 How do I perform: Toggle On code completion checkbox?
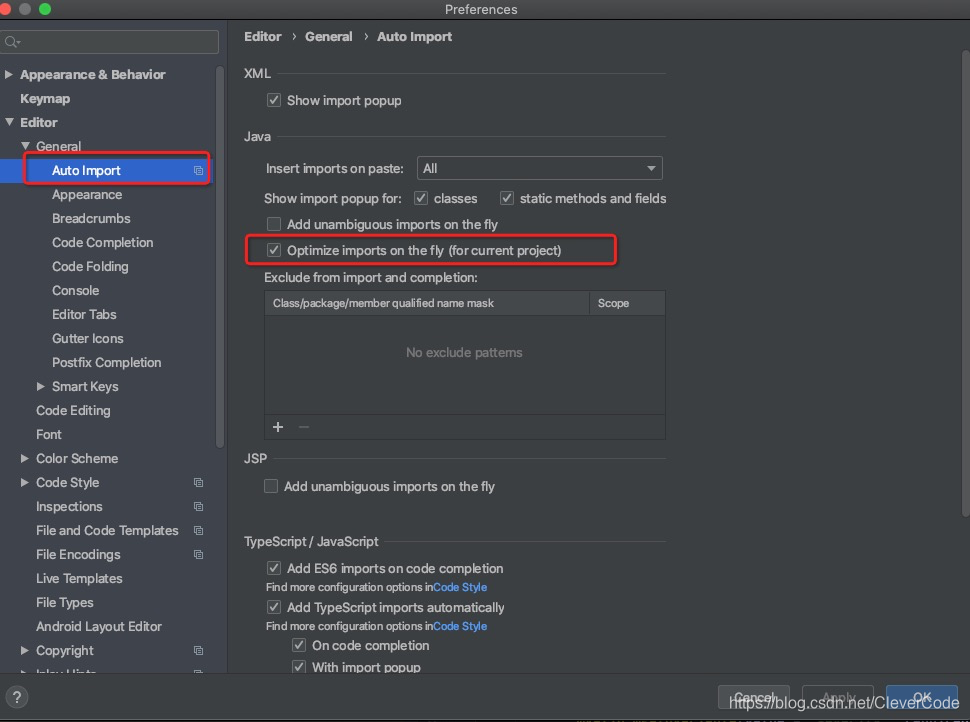pyautogui.click(x=299, y=645)
